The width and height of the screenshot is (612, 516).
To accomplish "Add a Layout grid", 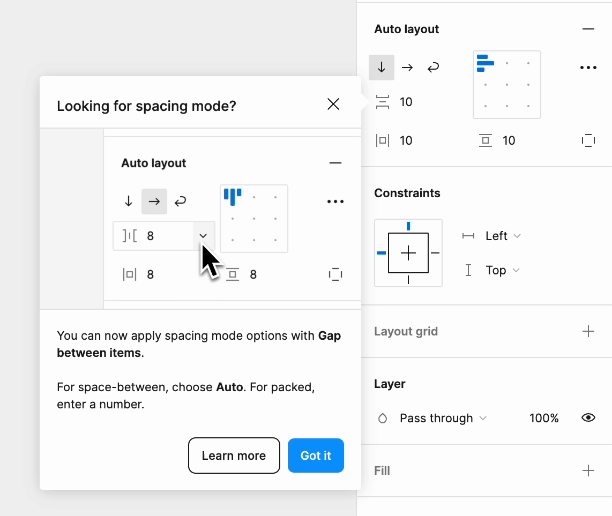I will pyautogui.click(x=588, y=331).
